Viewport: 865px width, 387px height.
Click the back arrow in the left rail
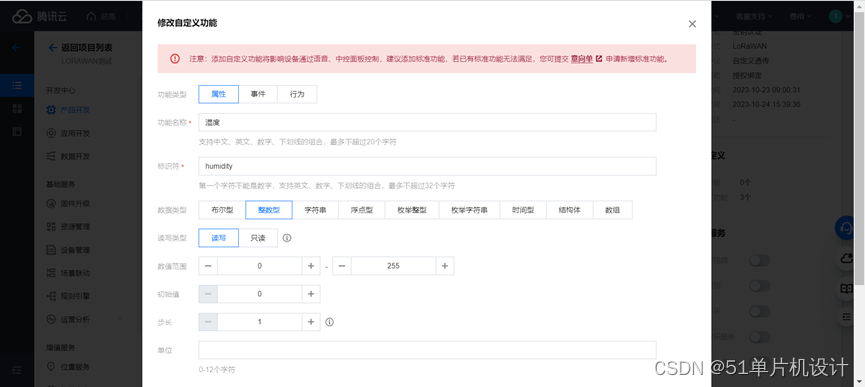(17, 48)
